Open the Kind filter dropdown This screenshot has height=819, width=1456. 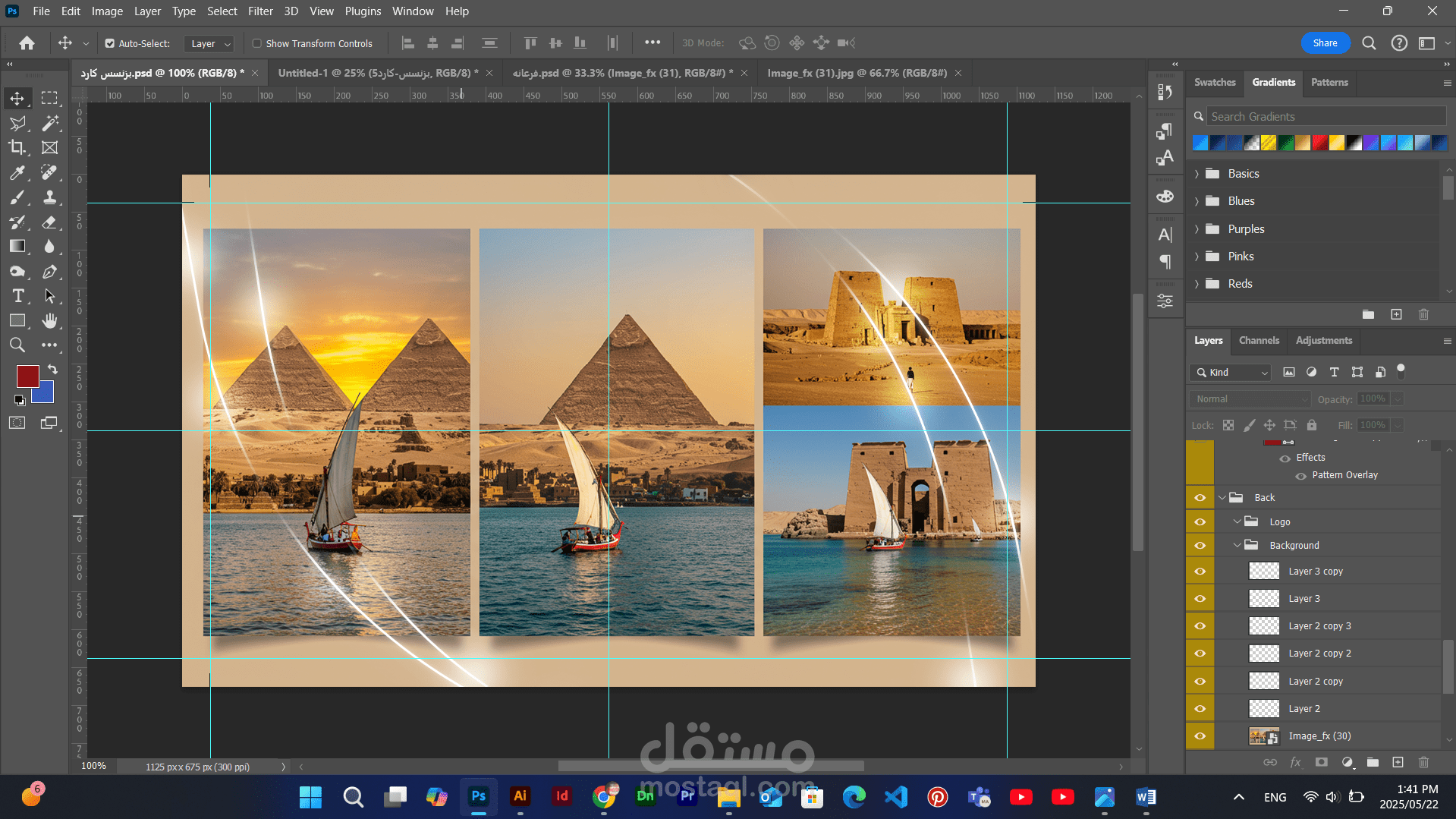pyautogui.click(x=1230, y=372)
